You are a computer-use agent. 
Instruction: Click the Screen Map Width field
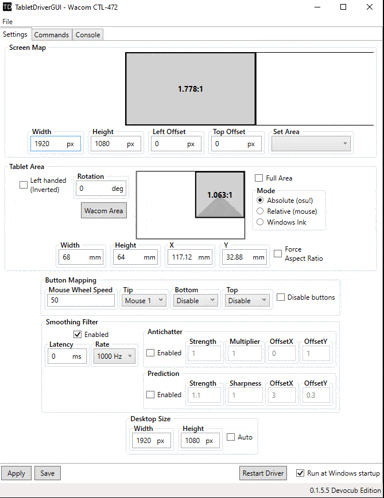[x=55, y=144]
